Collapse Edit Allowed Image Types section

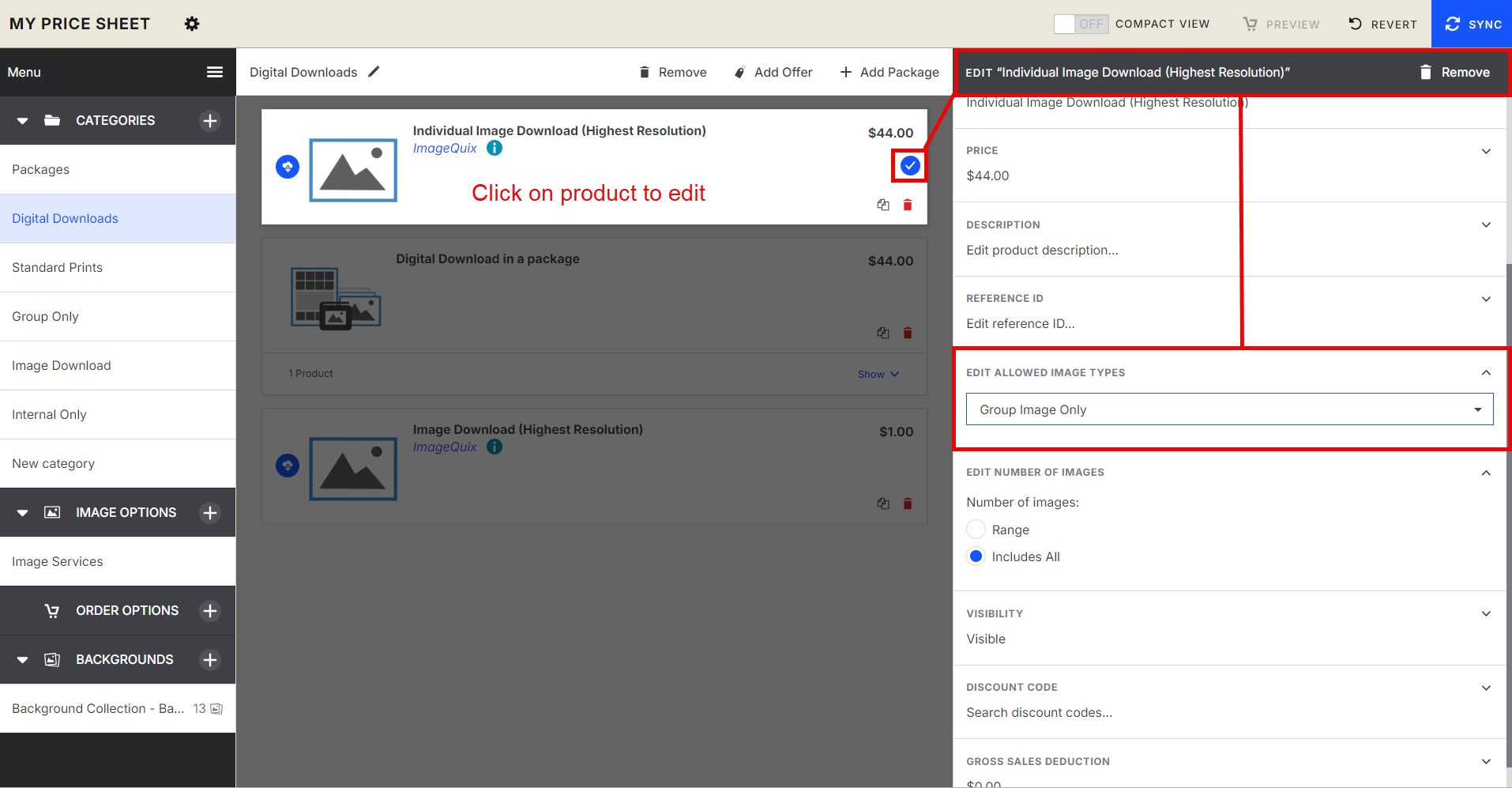click(1486, 372)
